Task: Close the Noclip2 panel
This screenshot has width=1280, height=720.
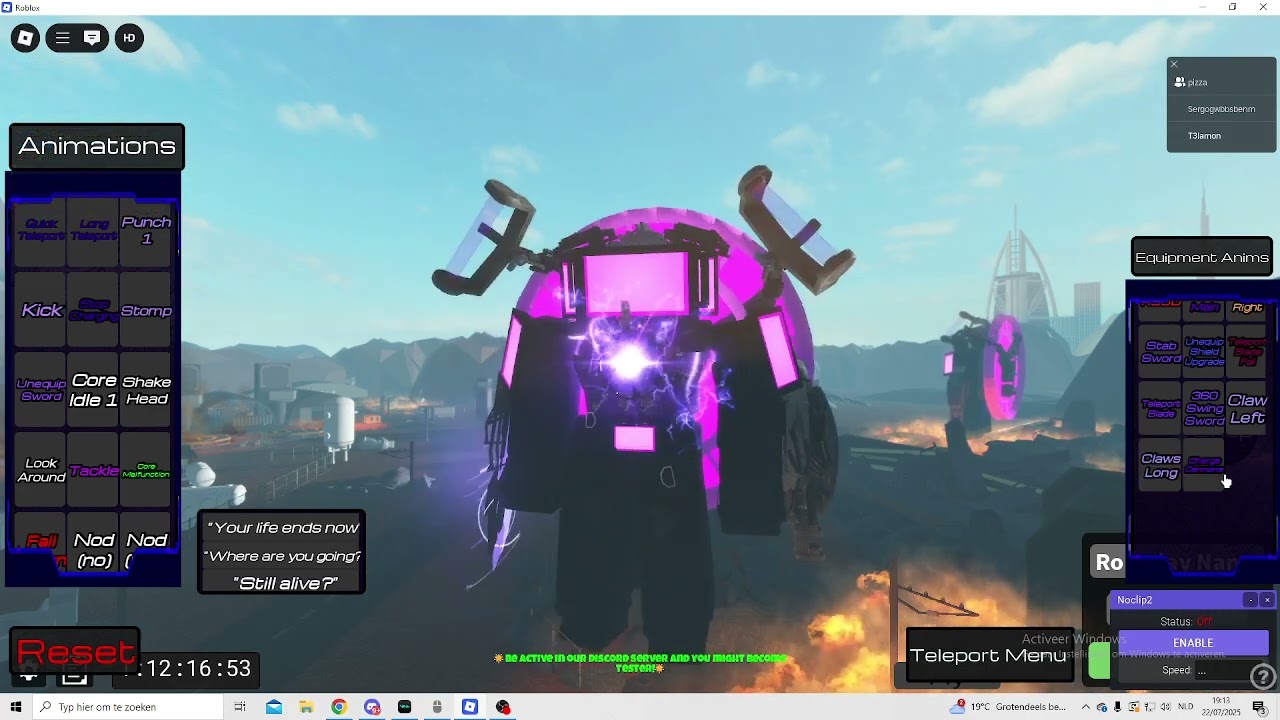Action: pyautogui.click(x=1267, y=600)
